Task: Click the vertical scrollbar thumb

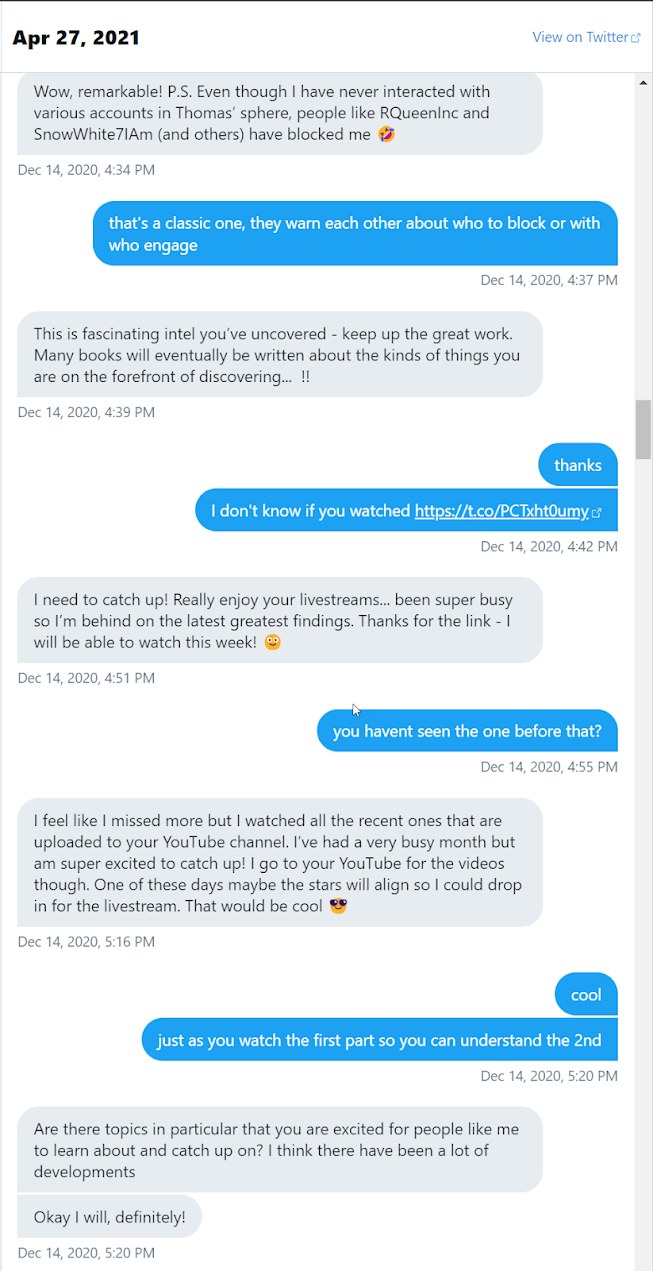Action: (643, 429)
